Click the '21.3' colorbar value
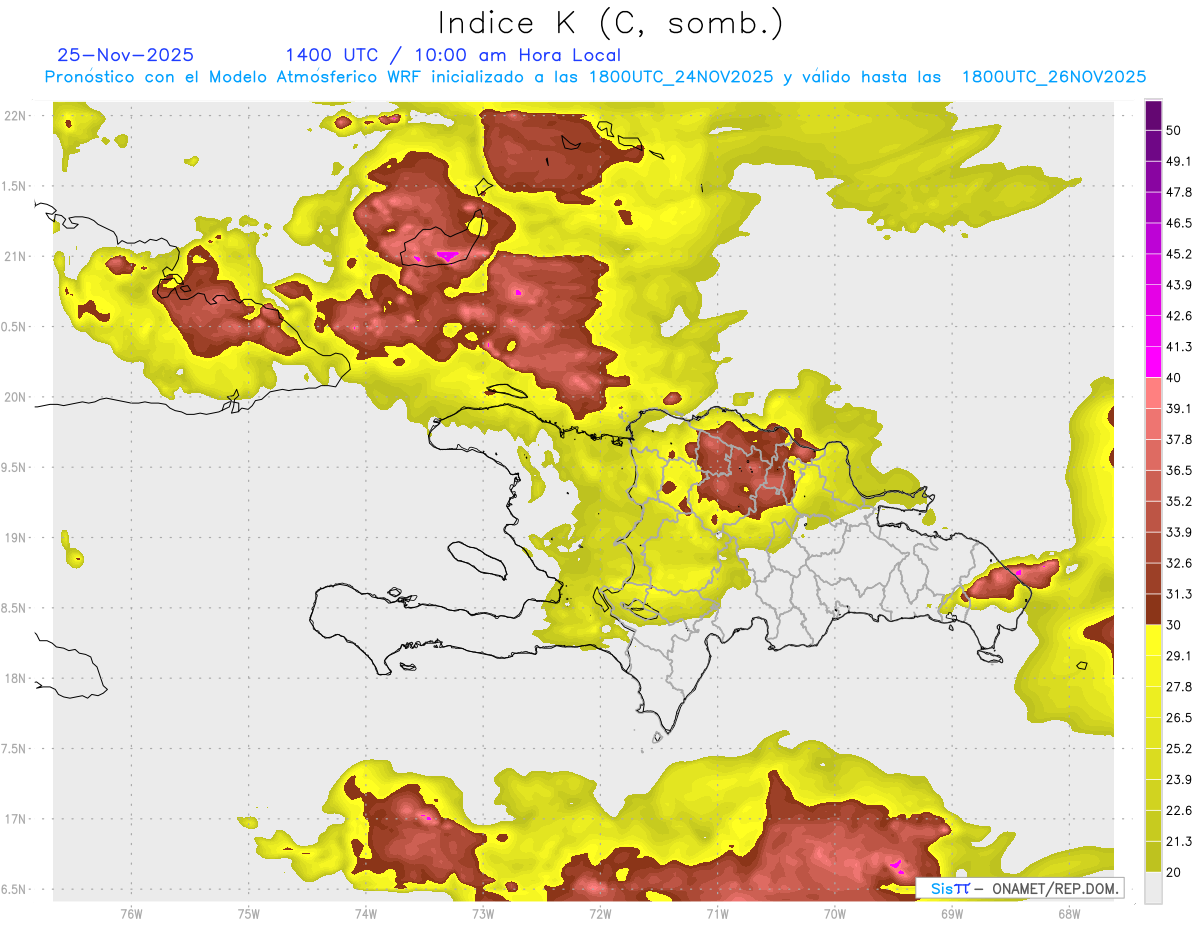 tap(1178, 842)
